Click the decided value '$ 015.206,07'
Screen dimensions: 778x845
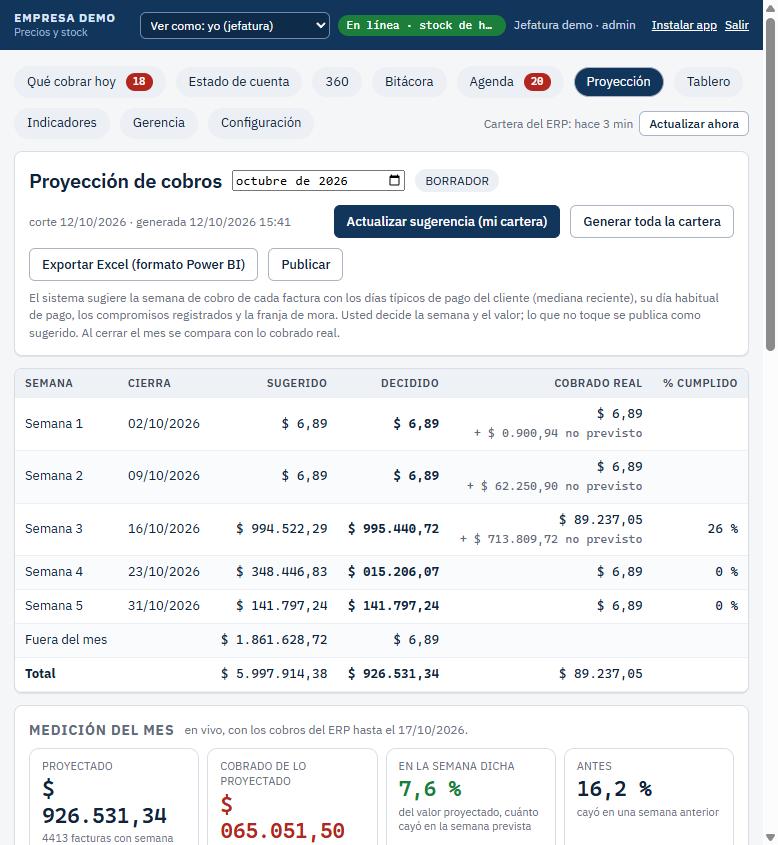[x=393, y=572]
